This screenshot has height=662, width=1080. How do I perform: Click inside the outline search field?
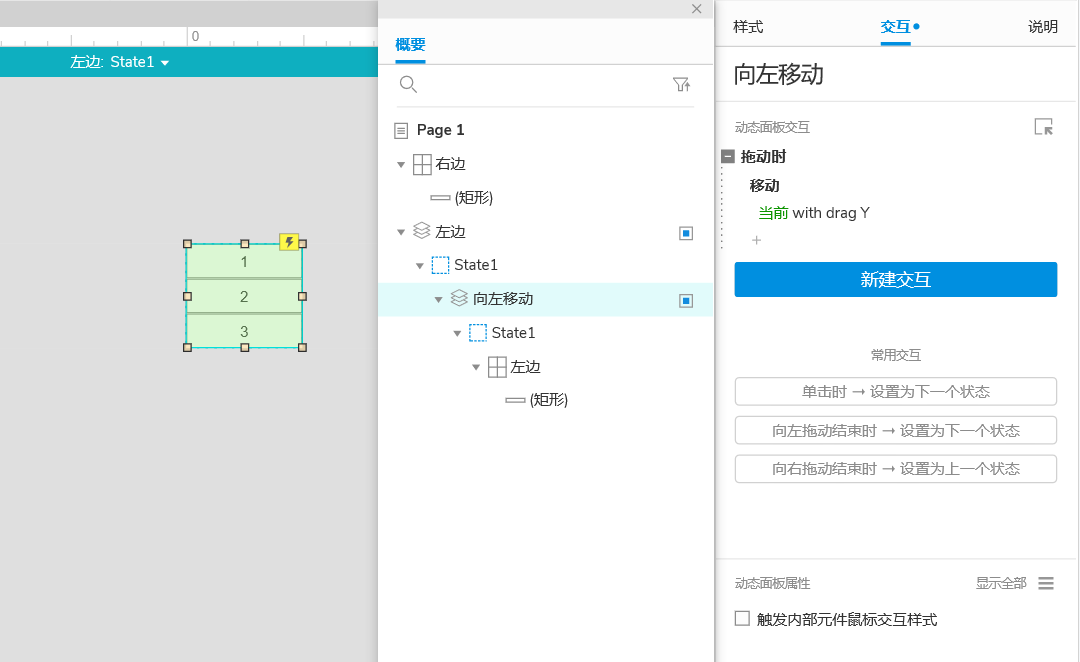coord(544,85)
